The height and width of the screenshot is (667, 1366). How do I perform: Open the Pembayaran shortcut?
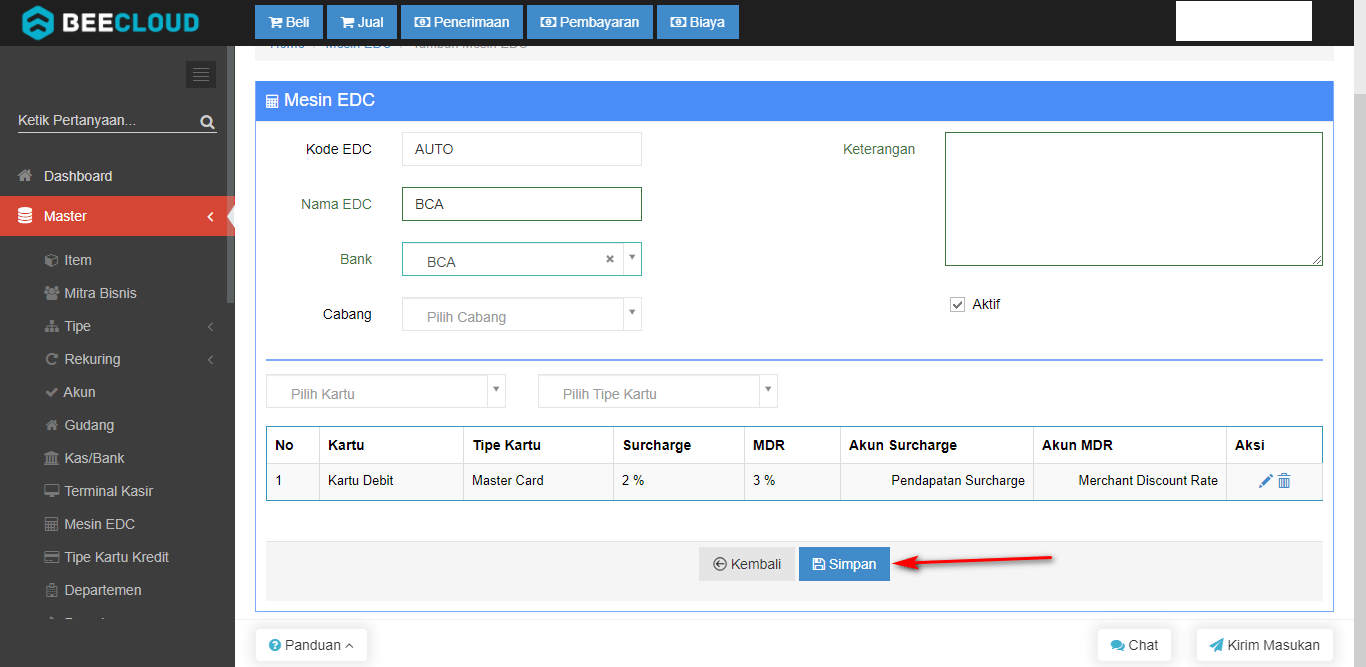[590, 22]
